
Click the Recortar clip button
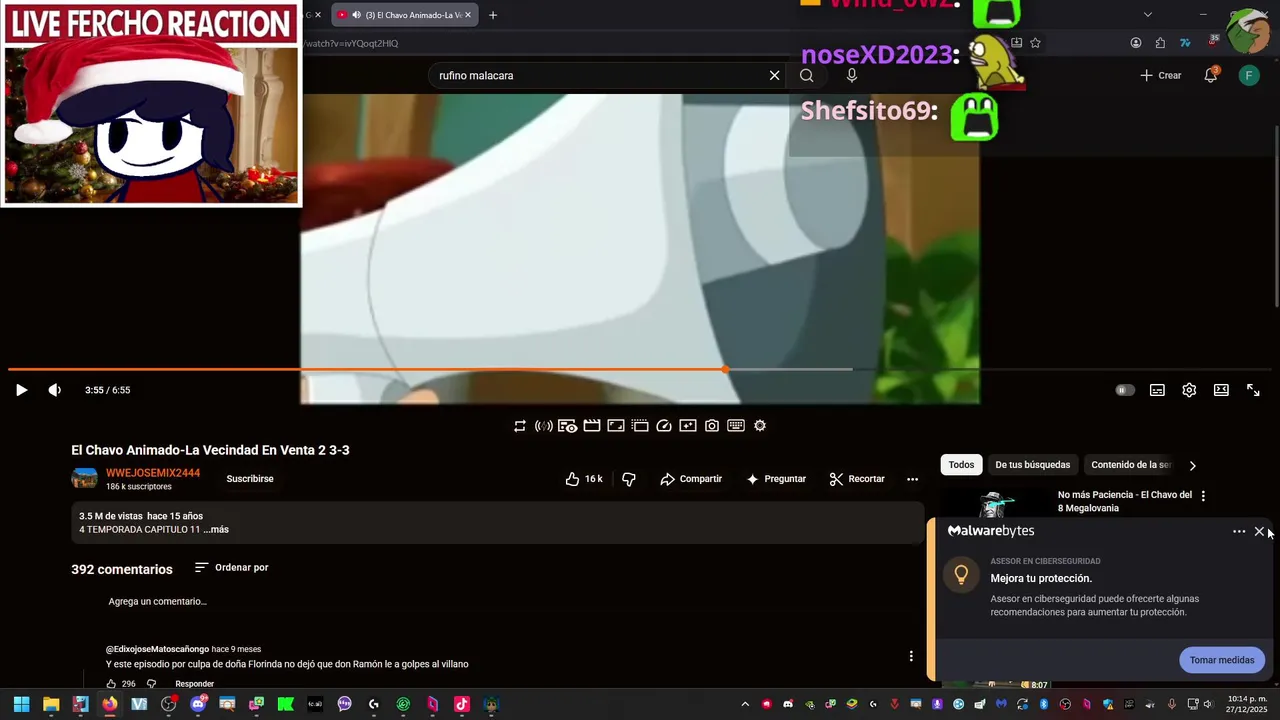[x=857, y=479]
